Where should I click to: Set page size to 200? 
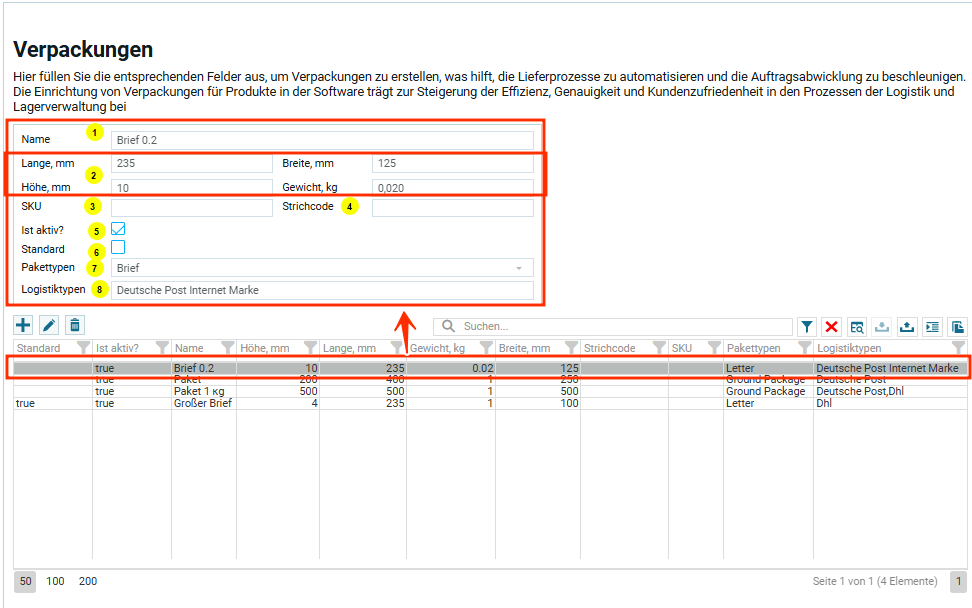[88, 581]
